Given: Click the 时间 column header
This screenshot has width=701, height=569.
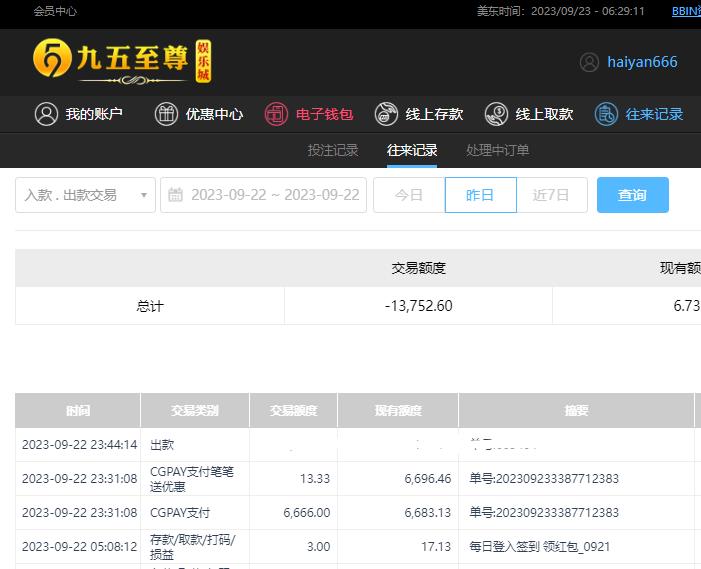Looking at the screenshot, I should [x=78, y=410].
